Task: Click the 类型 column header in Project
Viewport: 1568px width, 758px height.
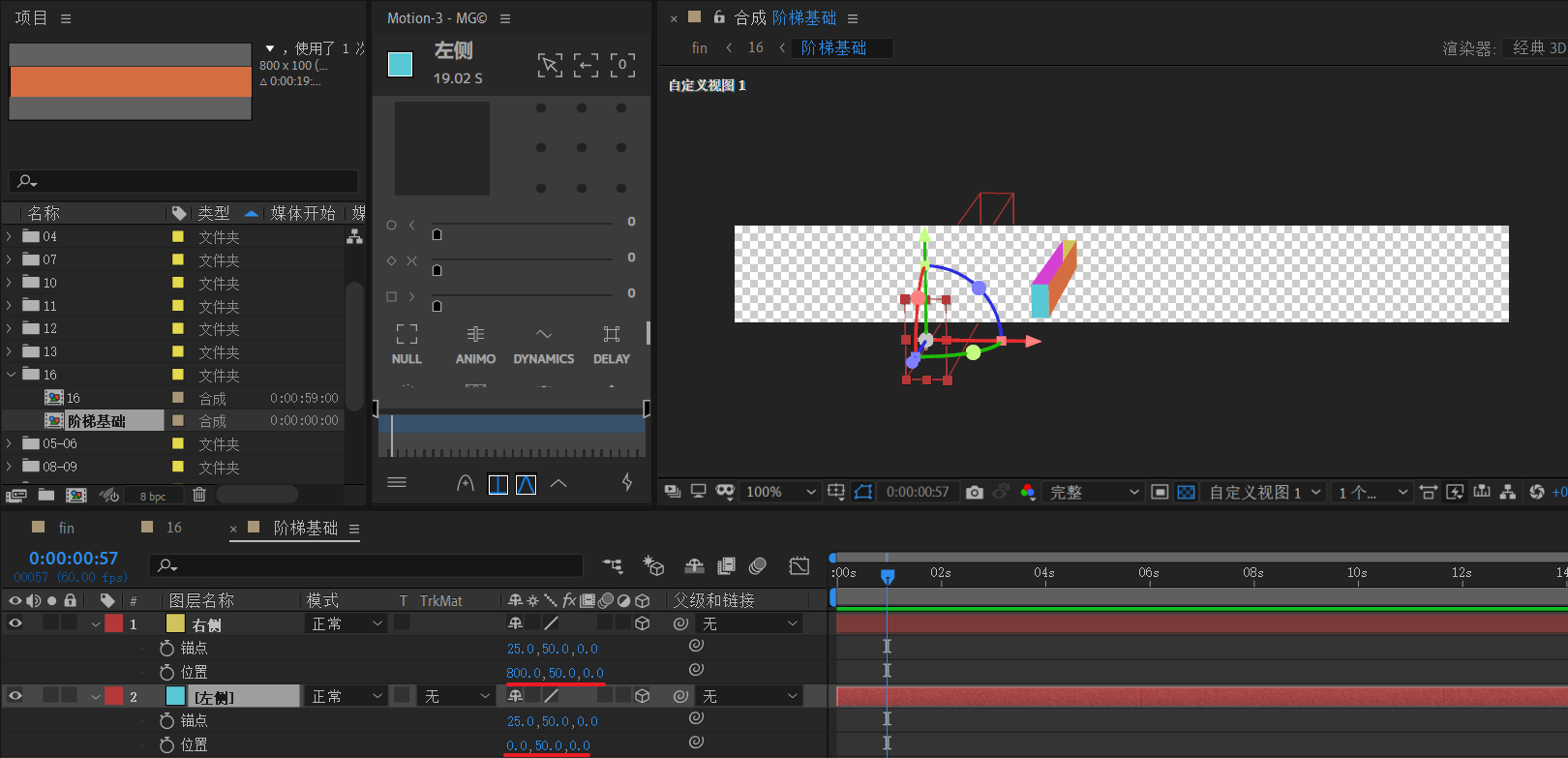Action: tap(214, 213)
